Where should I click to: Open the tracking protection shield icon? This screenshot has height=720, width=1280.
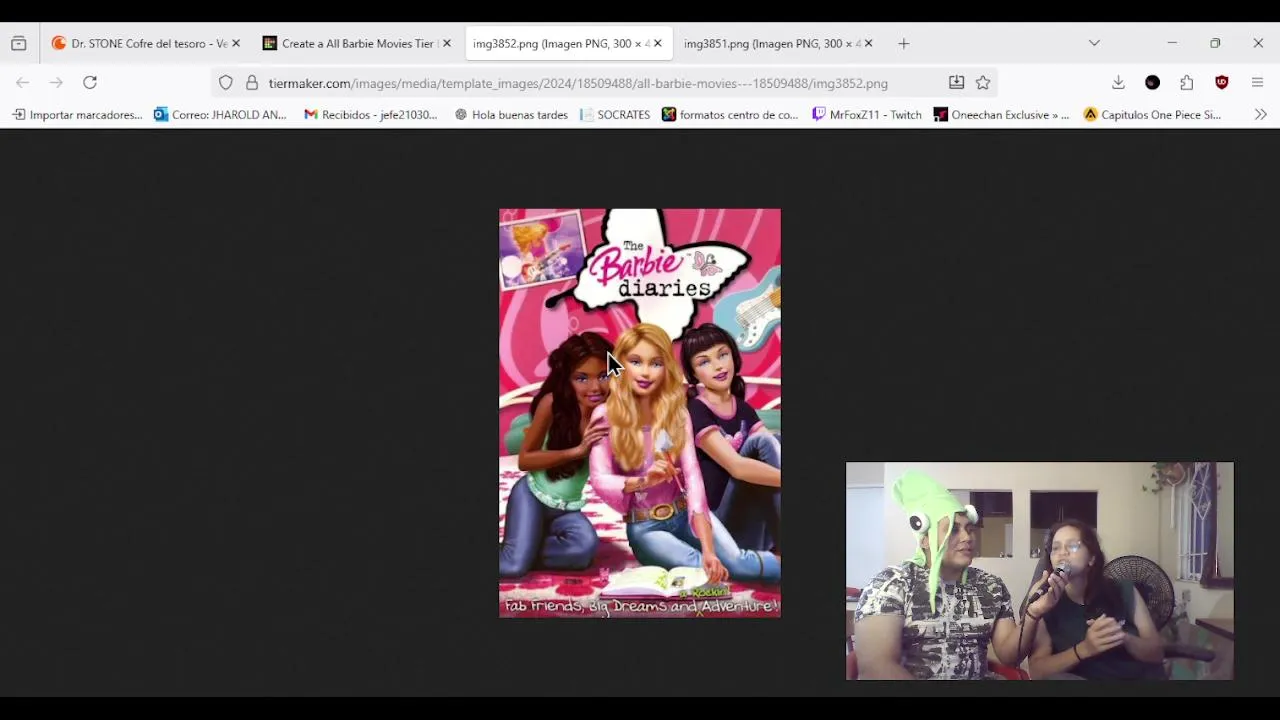(x=226, y=83)
